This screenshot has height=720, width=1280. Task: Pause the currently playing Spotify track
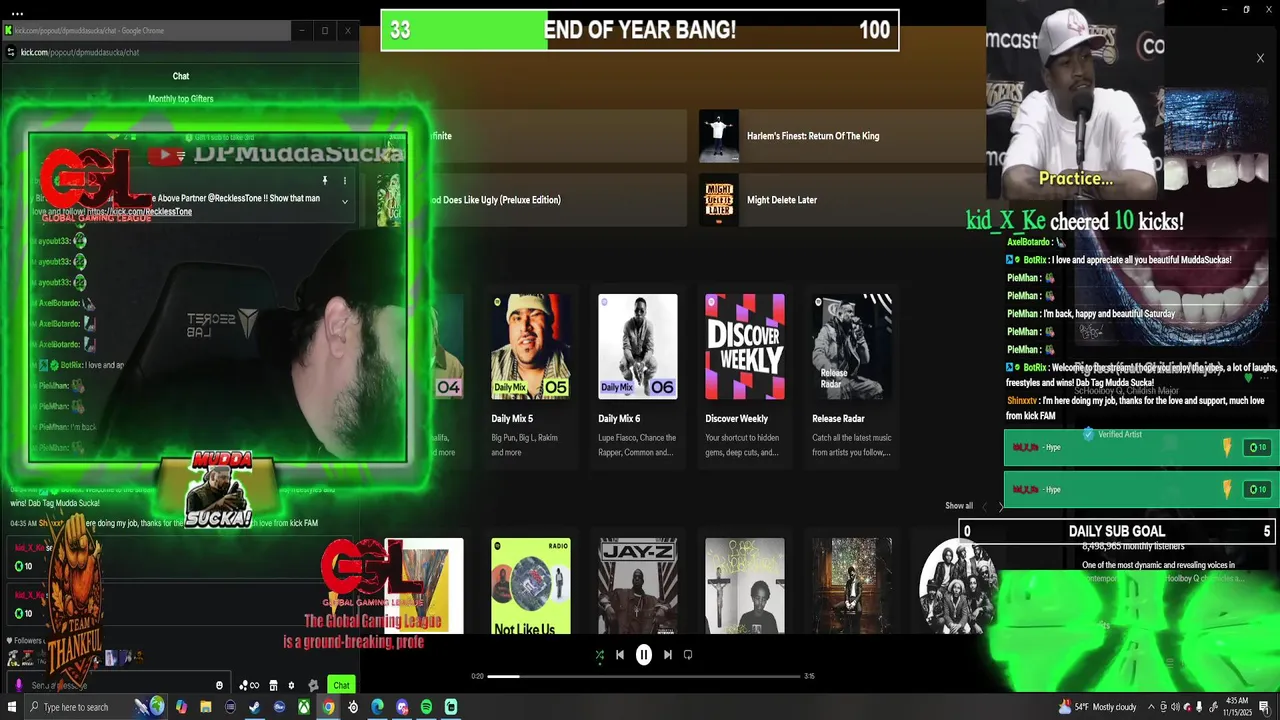pyautogui.click(x=644, y=655)
